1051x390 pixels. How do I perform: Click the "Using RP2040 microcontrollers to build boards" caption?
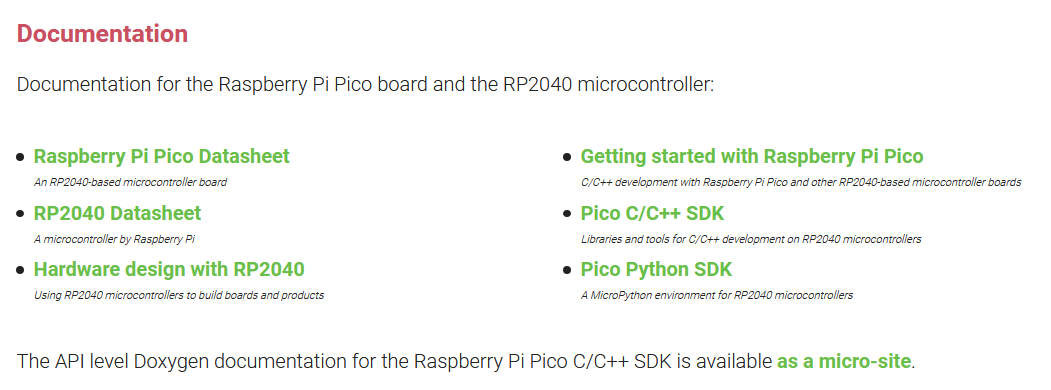coord(179,295)
